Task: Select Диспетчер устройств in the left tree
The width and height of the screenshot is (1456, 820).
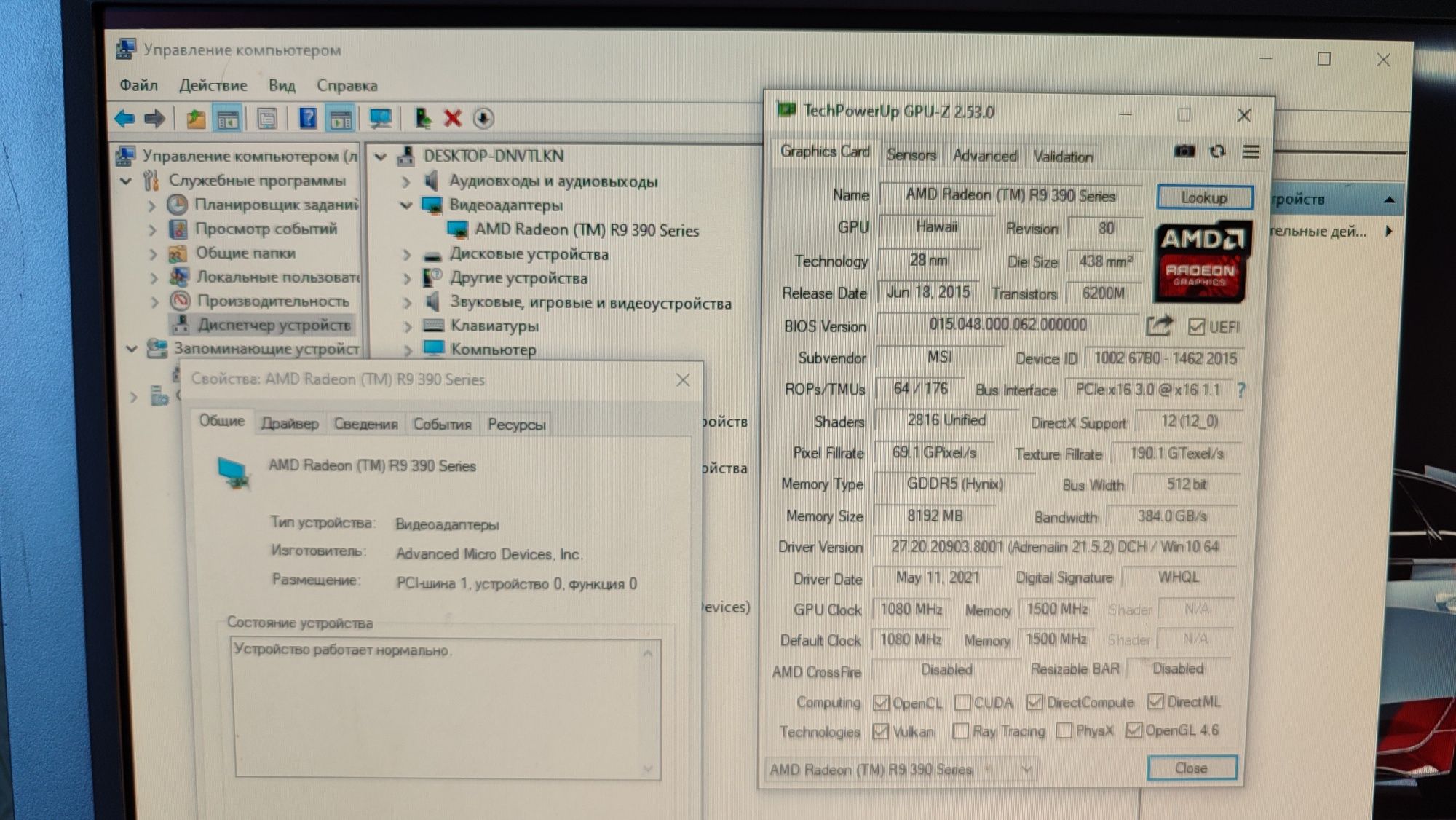Action: pos(274,325)
